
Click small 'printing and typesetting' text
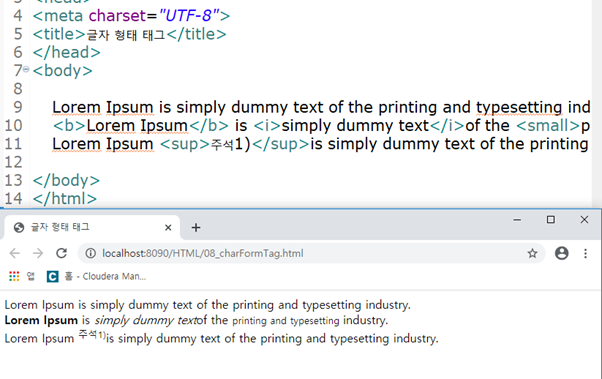tap(286, 321)
